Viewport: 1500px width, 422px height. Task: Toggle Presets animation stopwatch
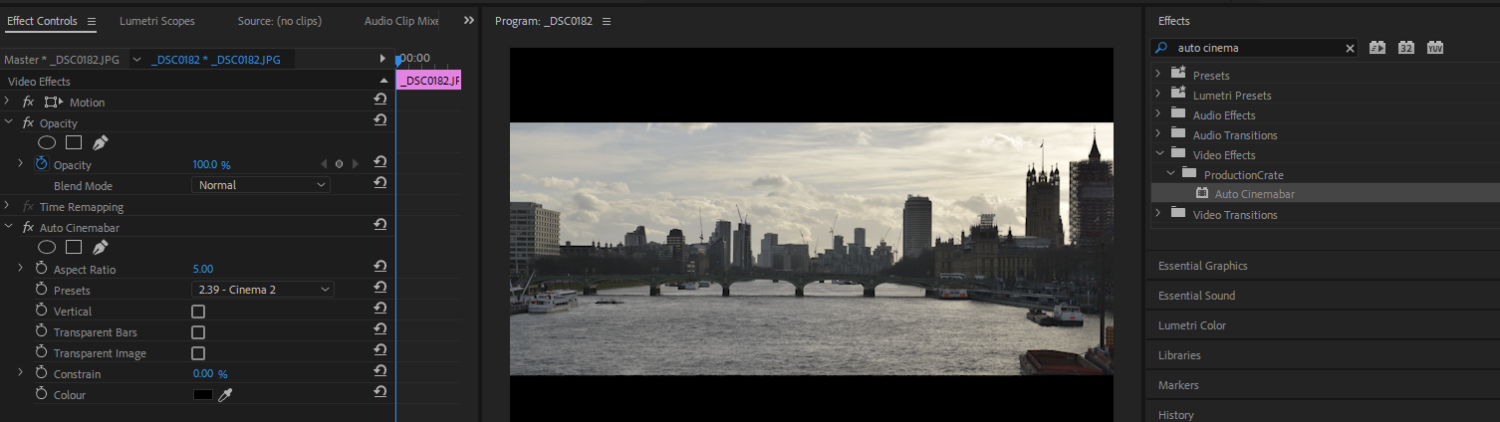(42, 290)
